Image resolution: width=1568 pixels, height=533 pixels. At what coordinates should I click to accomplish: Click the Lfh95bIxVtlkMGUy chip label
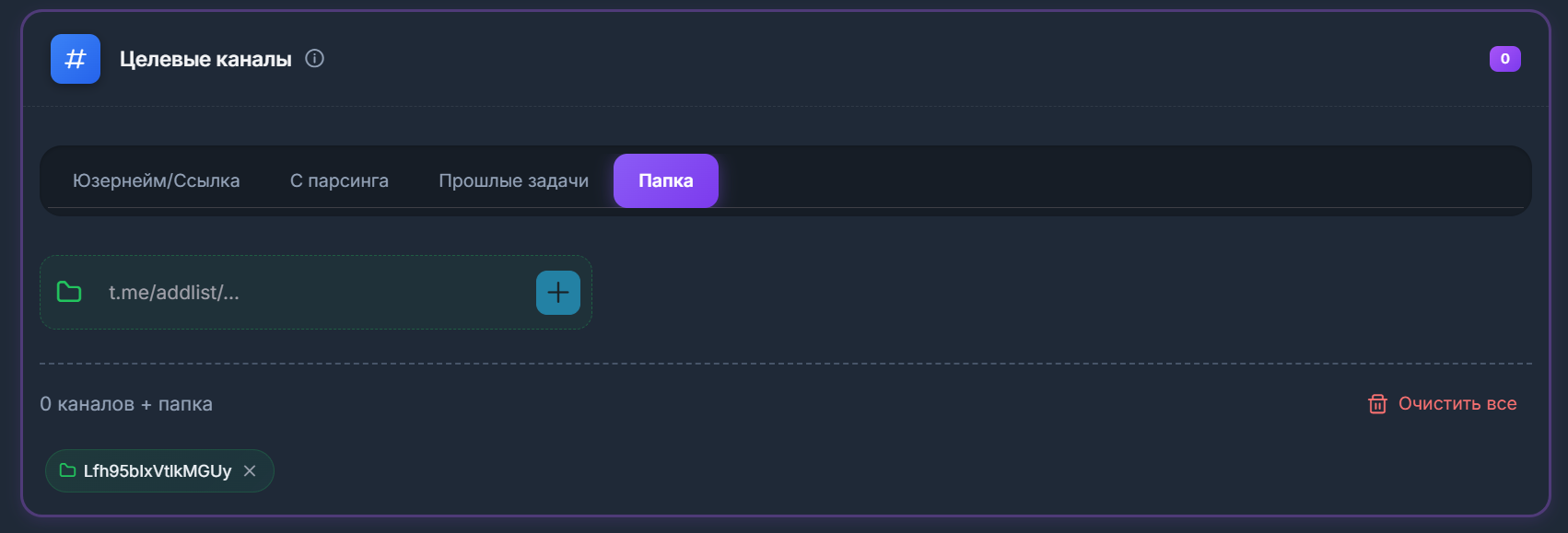[x=158, y=471]
